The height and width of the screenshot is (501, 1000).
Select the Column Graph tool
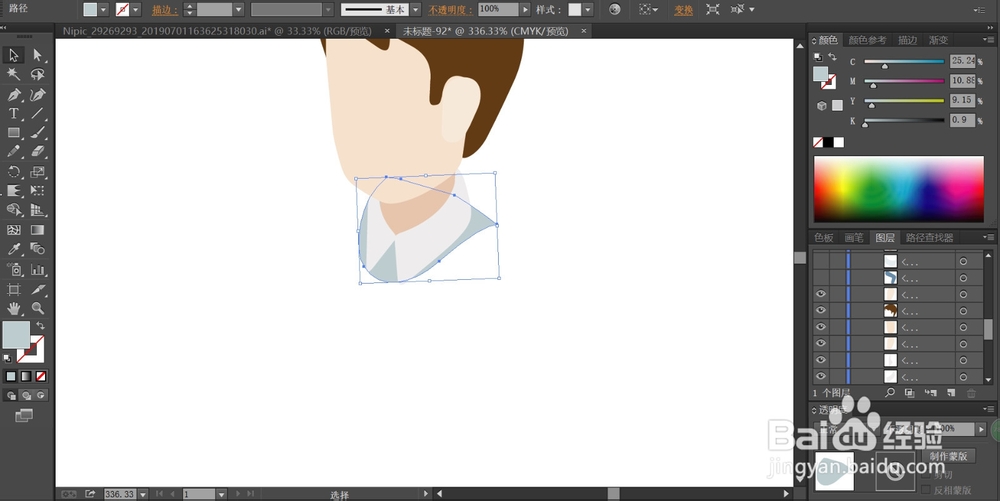38,270
